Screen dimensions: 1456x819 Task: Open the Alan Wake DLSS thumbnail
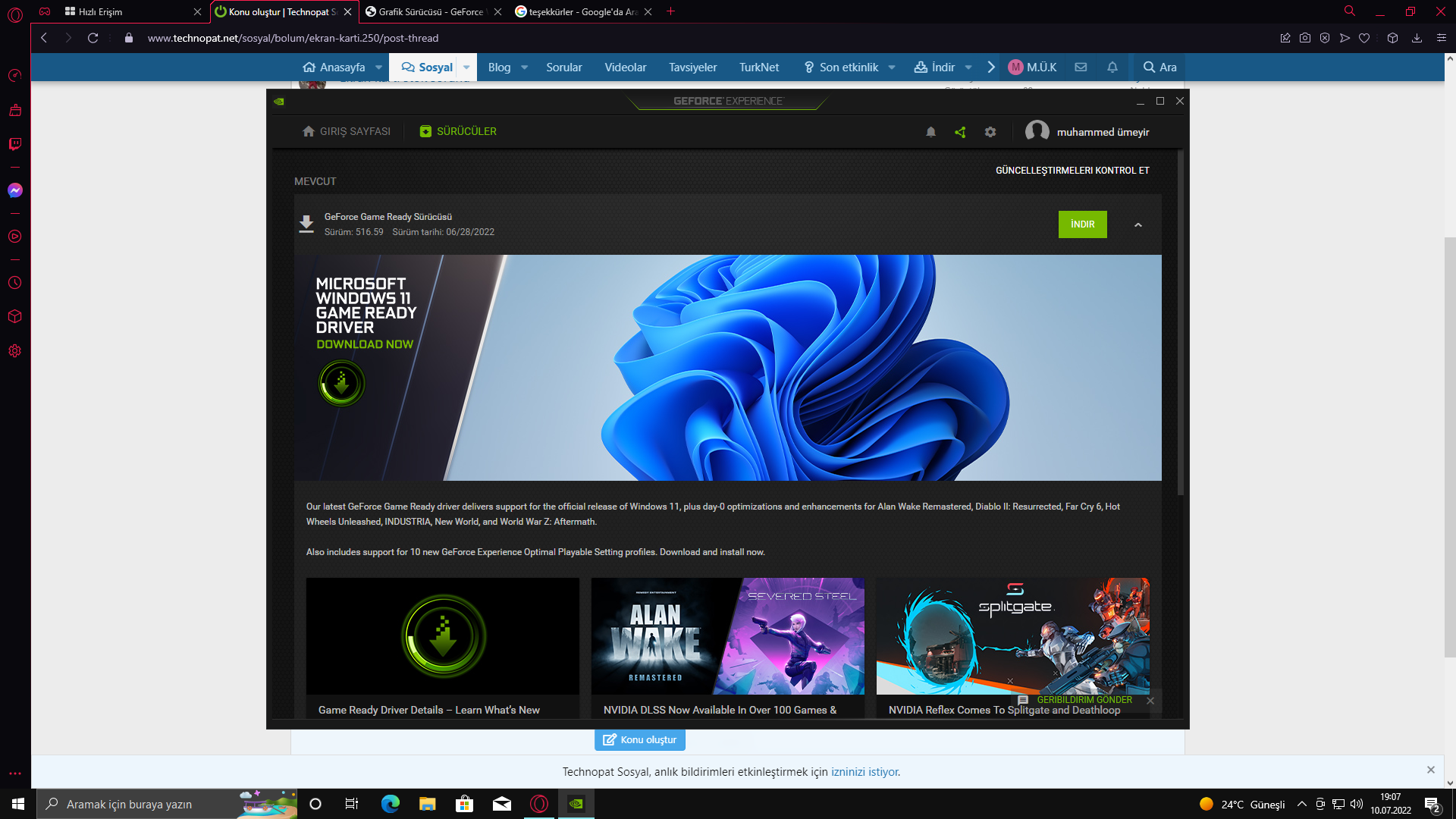pyautogui.click(x=727, y=636)
